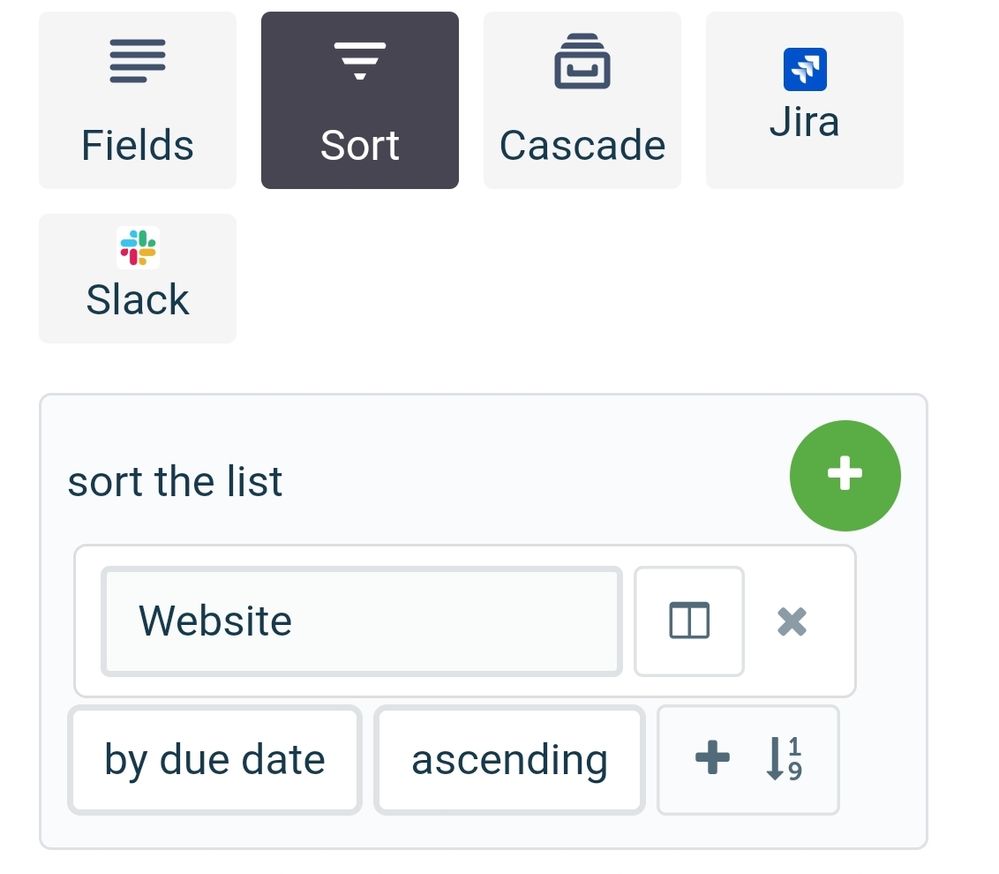Click the Cascade archive drawer icon

pyautogui.click(x=582, y=61)
